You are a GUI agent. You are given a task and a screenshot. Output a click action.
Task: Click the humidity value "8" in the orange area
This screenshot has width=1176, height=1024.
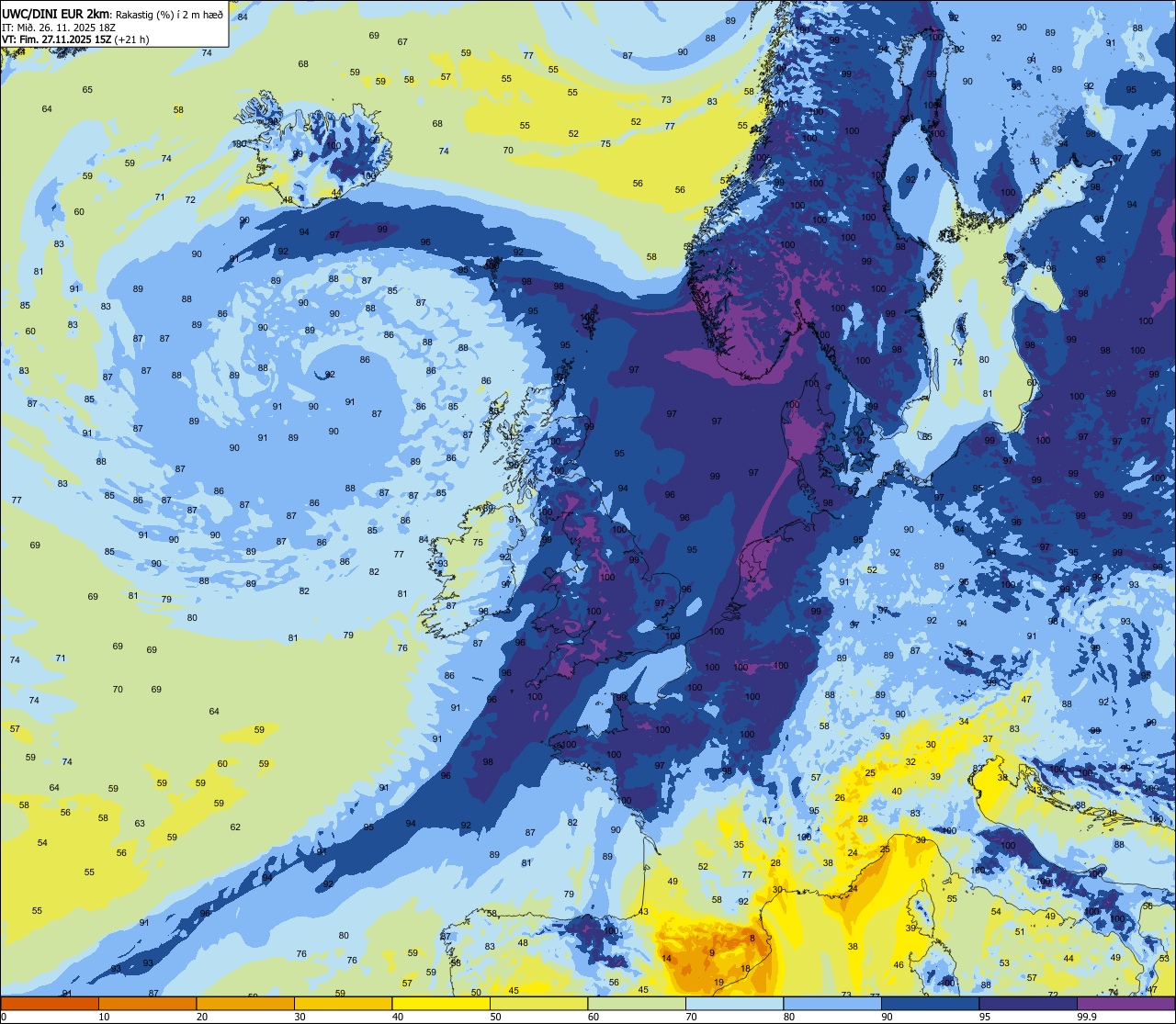coord(752,938)
